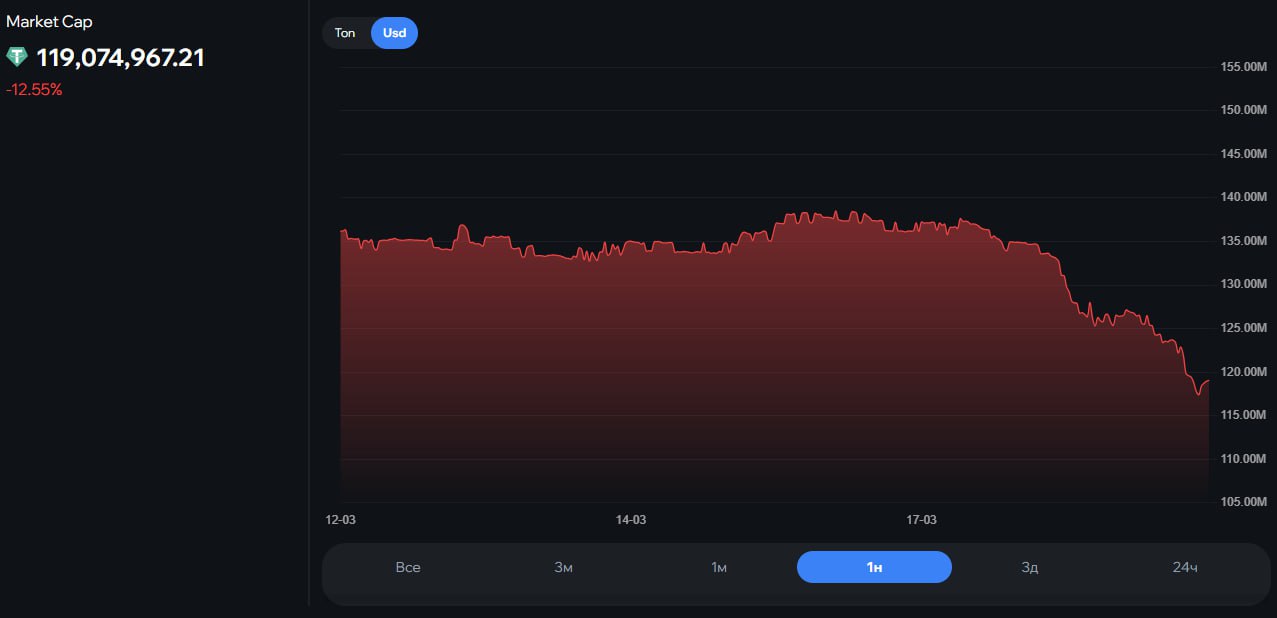This screenshot has height=618, width=1277.
Task: Set chart period to 3д
Action: click(1029, 567)
